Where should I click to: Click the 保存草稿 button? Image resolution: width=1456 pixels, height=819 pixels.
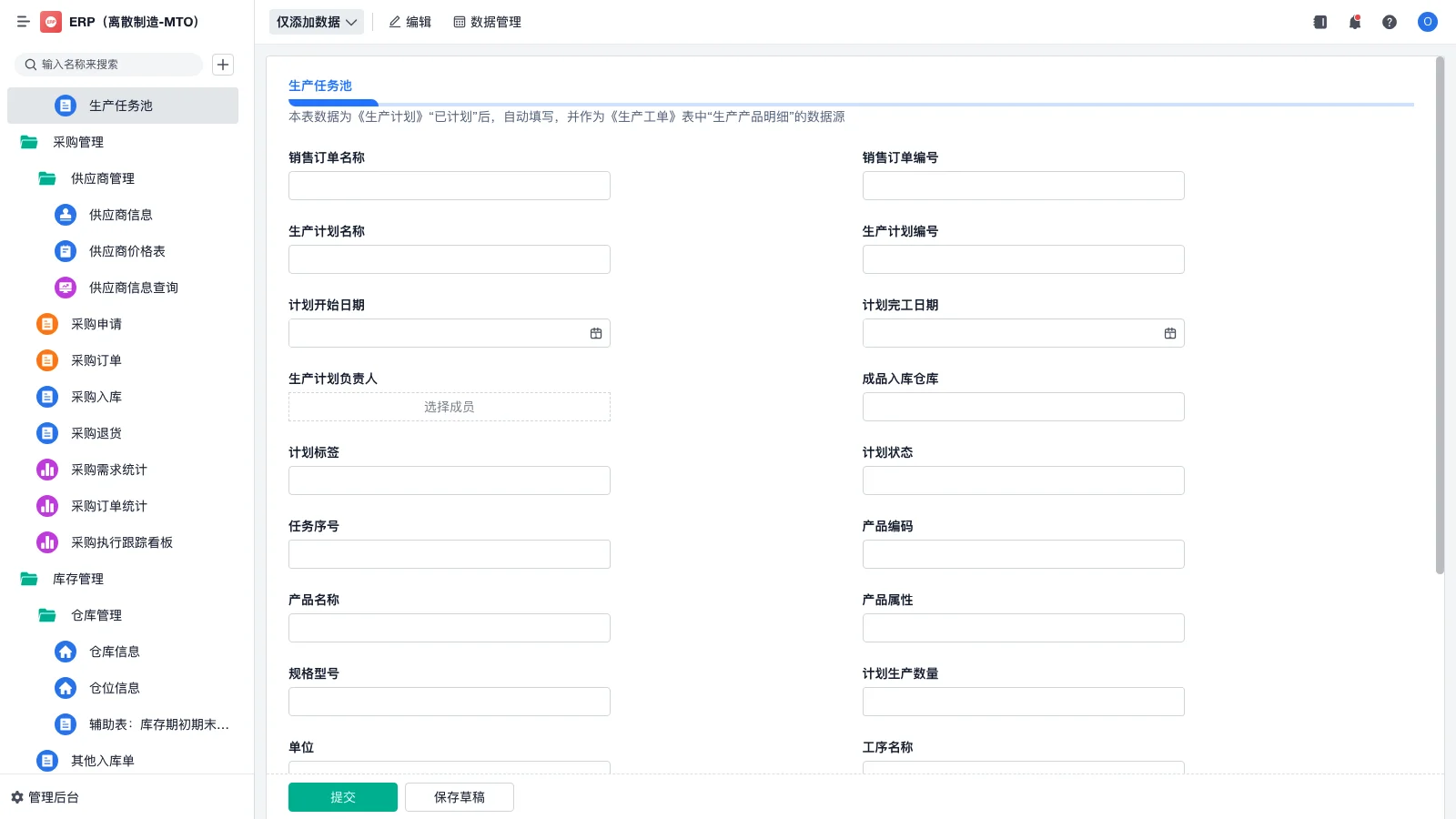[459, 797]
